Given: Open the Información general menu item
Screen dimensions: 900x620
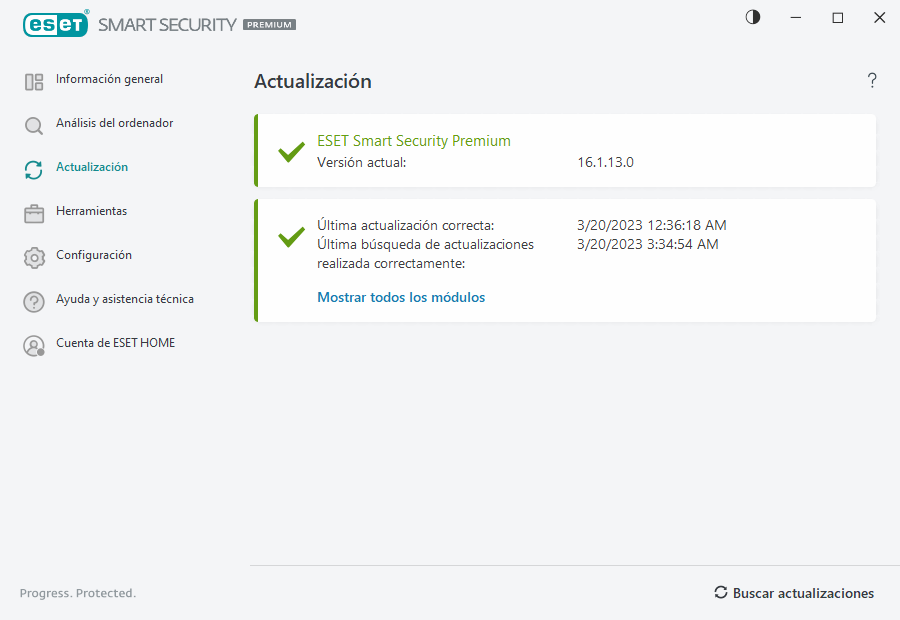Looking at the screenshot, I should click(x=109, y=79).
